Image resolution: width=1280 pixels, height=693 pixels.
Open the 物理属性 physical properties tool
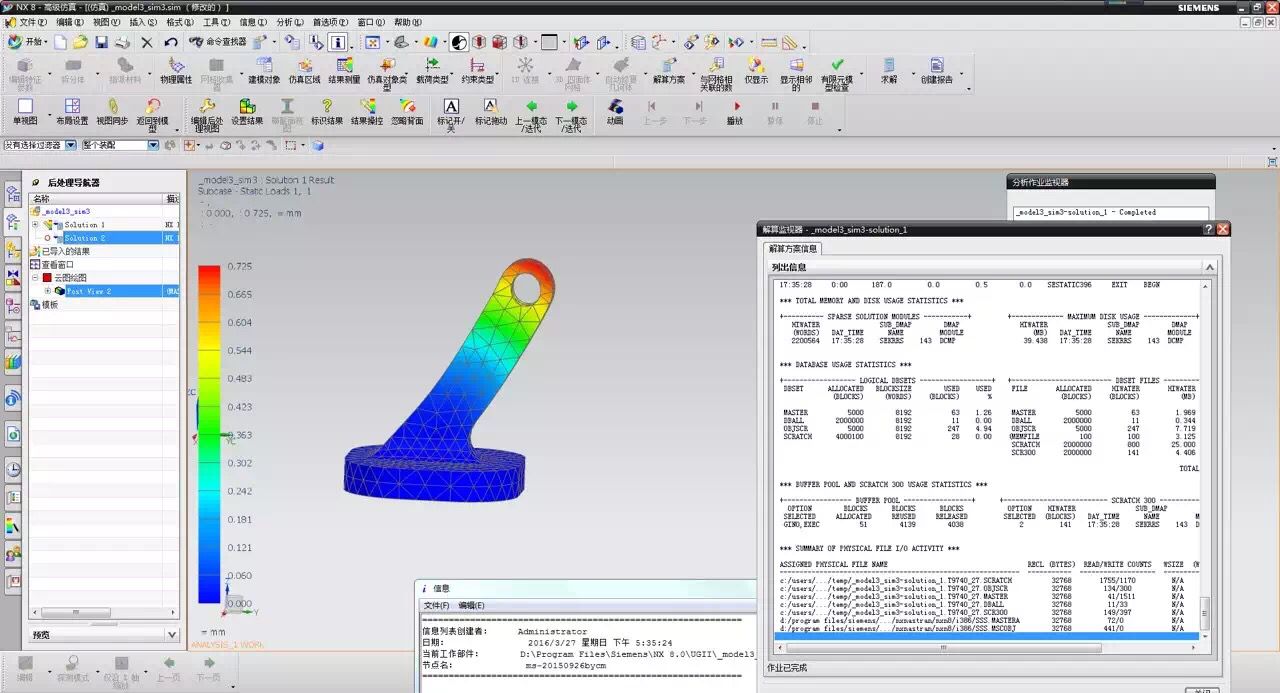click(x=176, y=71)
